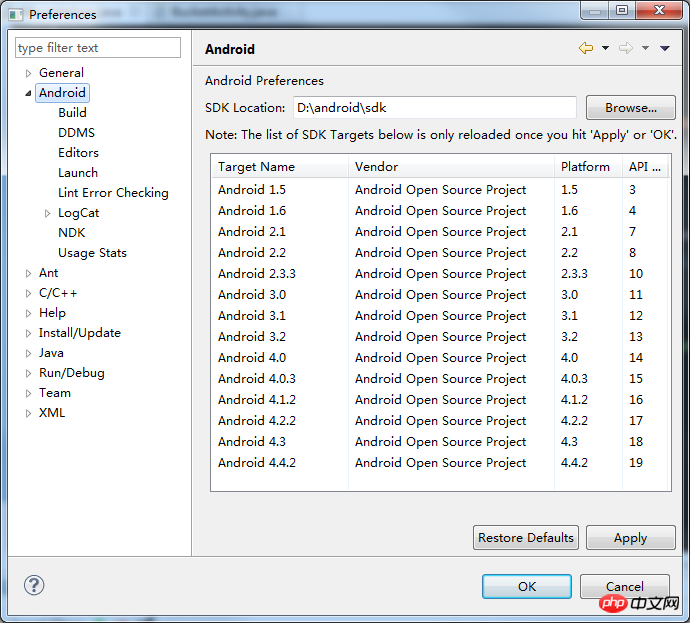The height and width of the screenshot is (623, 690).
Task: Sort by the Platform column header
Action: 588,166
